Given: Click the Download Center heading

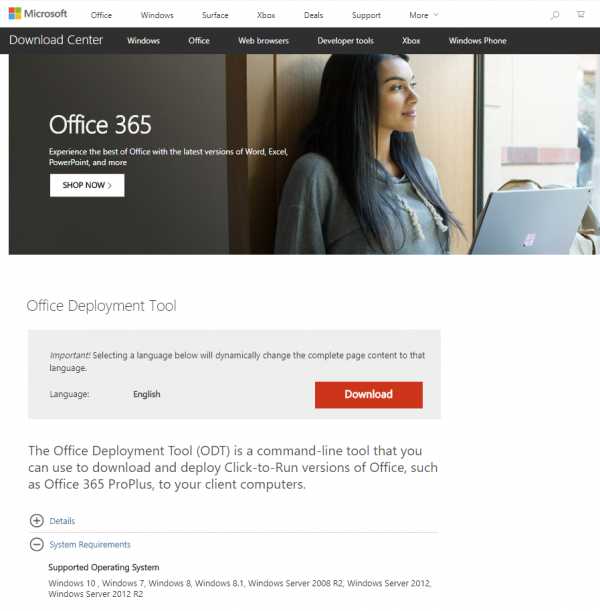Looking at the screenshot, I should [56, 40].
